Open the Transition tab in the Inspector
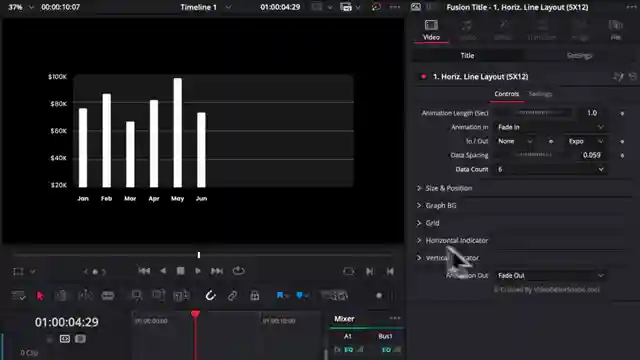The image size is (640, 360). (x=542, y=30)
